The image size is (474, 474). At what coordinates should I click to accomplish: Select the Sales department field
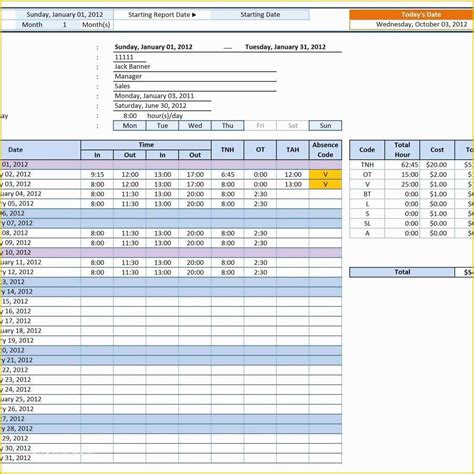[195, 86]
